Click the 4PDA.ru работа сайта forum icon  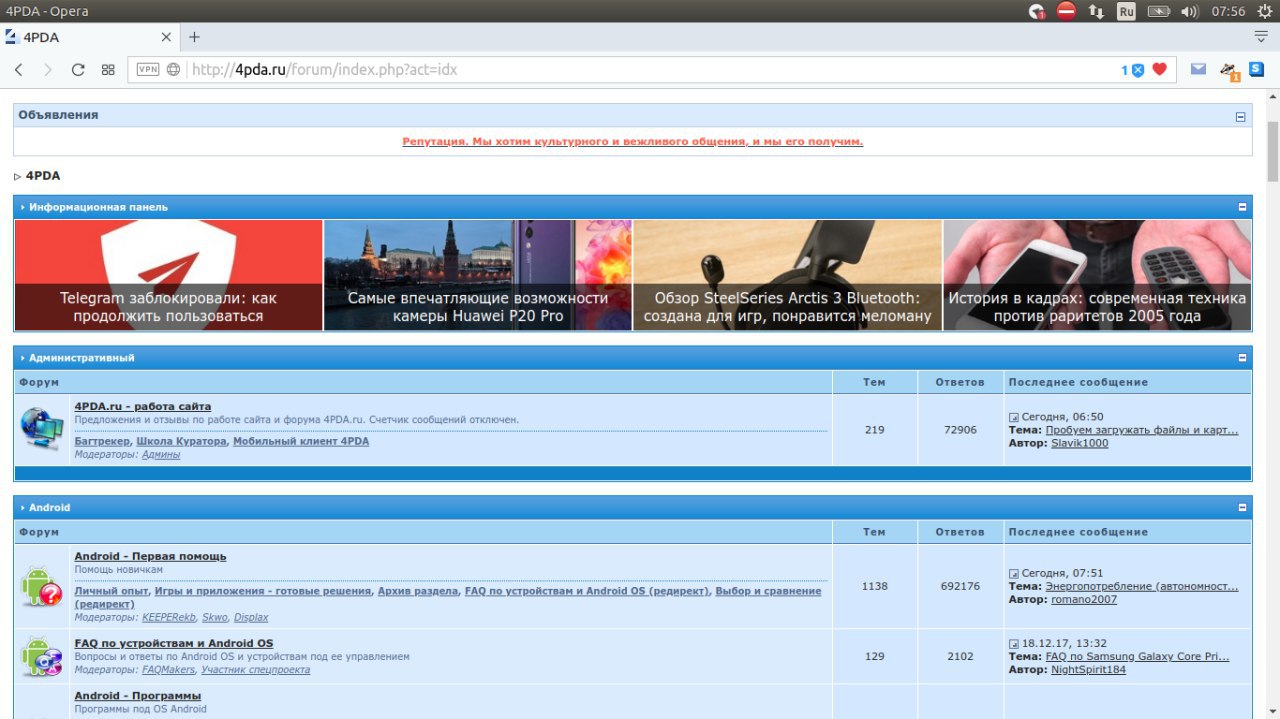pyautogui.click(x=42, y=429)
